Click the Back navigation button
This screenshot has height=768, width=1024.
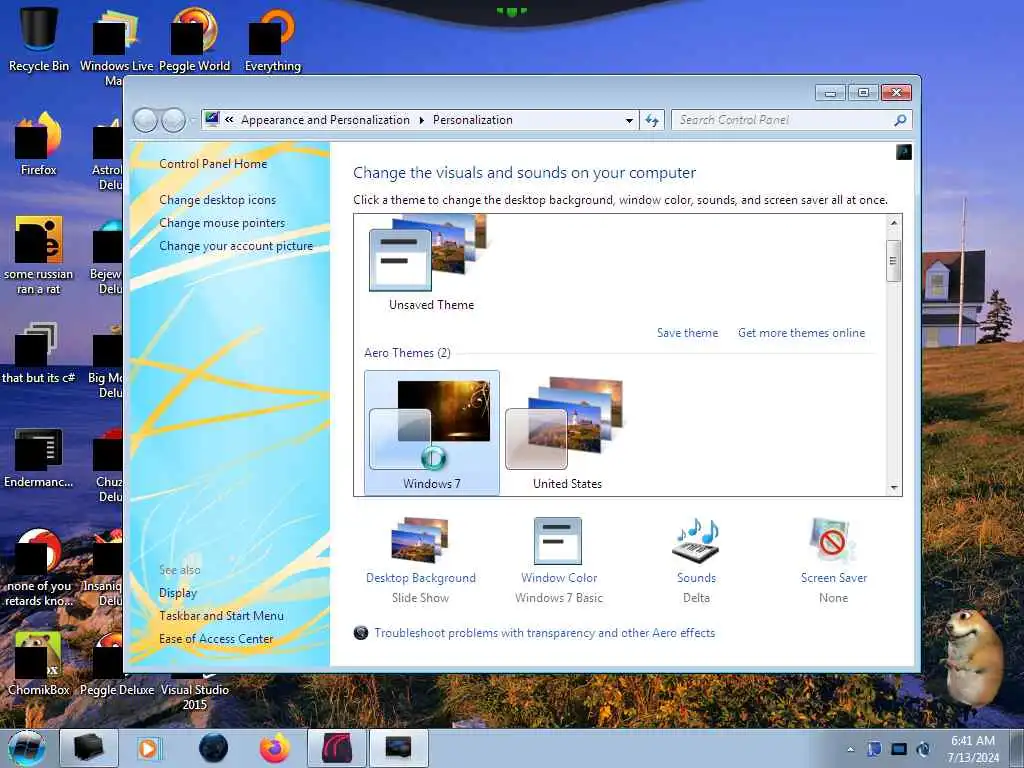click(145, 120)
